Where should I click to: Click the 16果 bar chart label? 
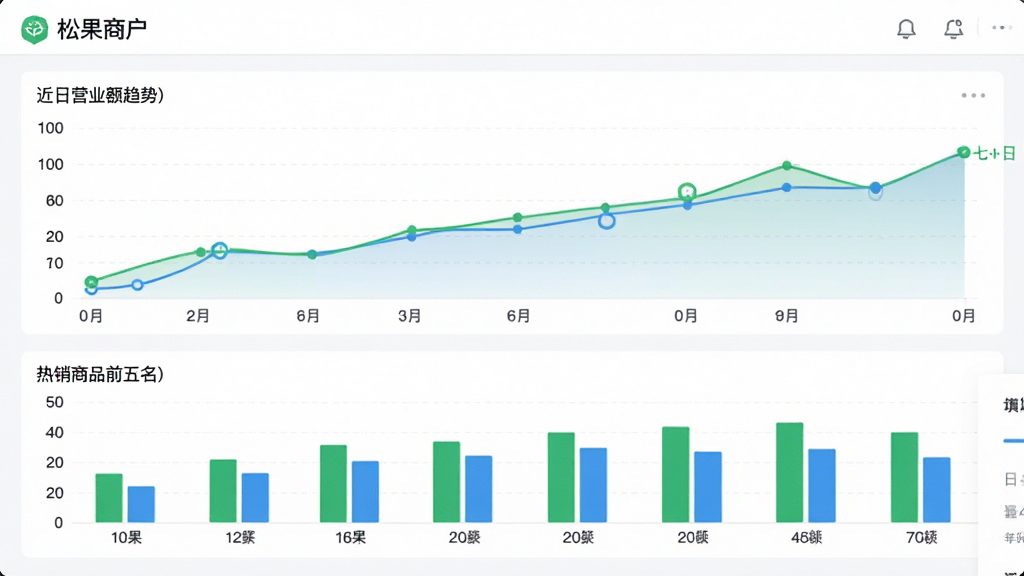click(351, 537)
